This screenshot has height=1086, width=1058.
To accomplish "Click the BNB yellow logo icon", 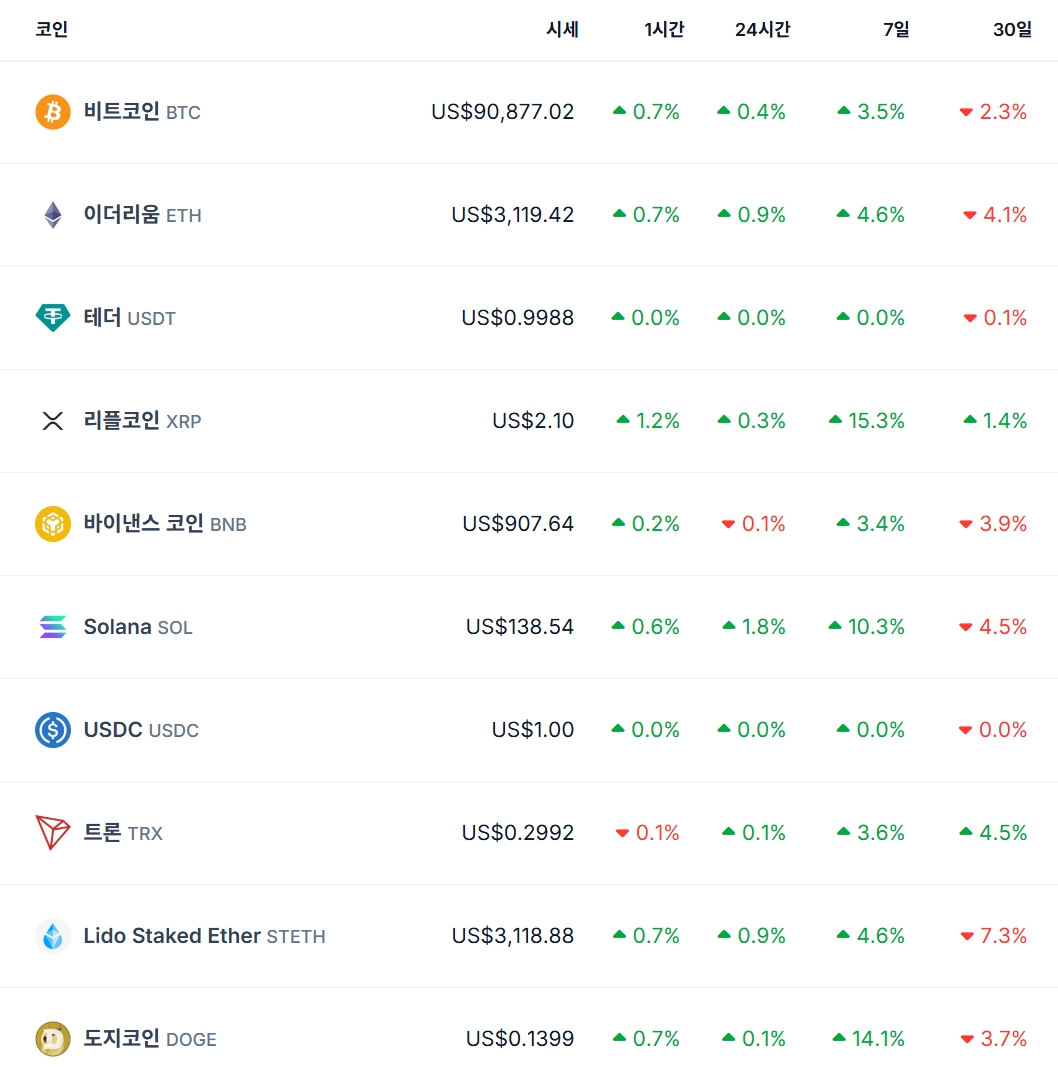I will click(53, 524).
